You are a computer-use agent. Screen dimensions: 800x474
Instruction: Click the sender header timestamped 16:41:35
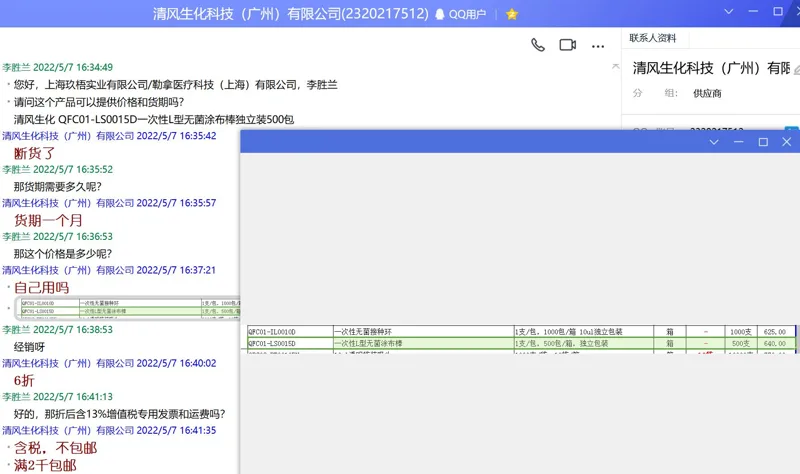pyautogui.click(x=109, y=431)
